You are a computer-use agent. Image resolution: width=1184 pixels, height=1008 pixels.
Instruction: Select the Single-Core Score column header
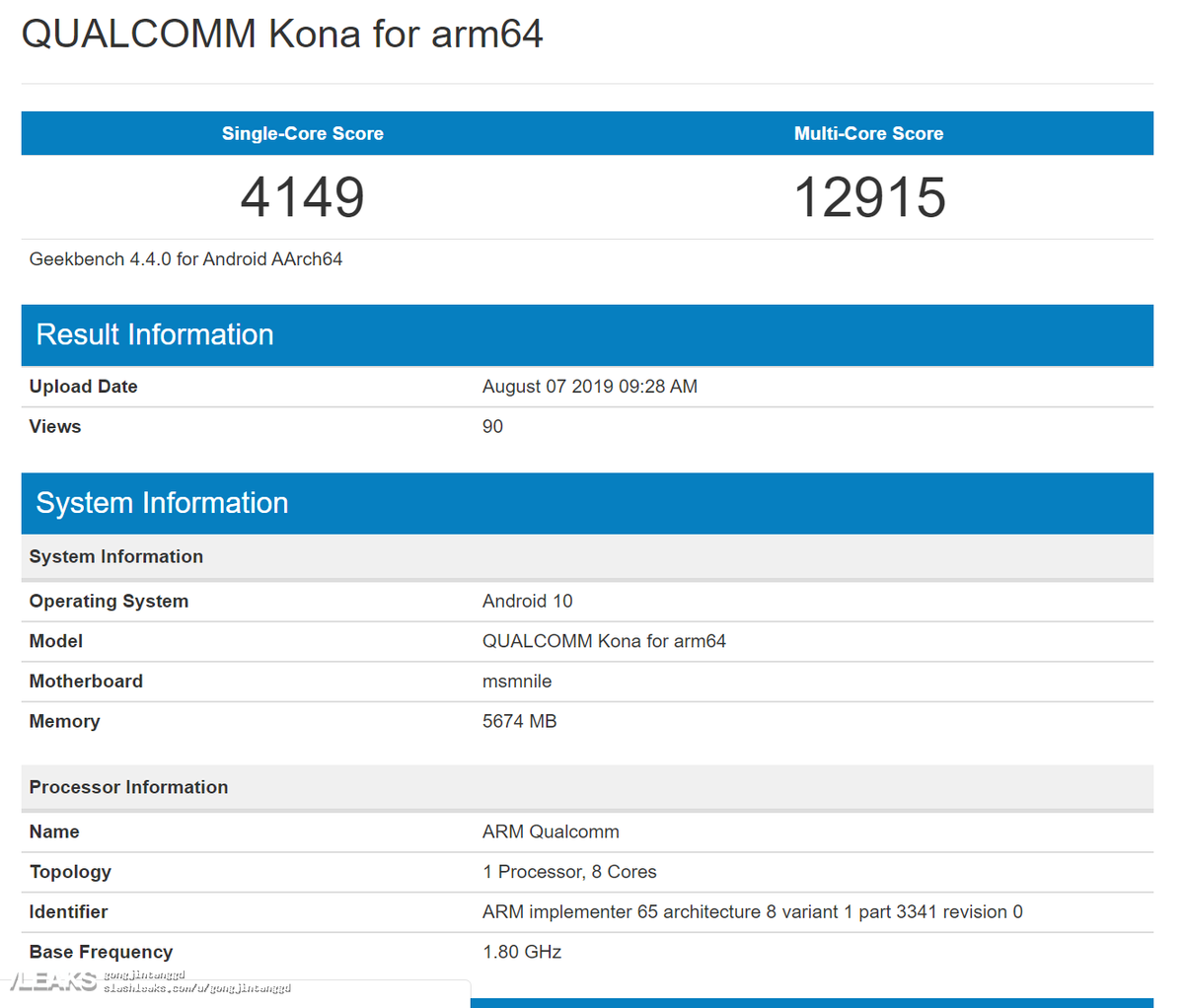[302, 133]
